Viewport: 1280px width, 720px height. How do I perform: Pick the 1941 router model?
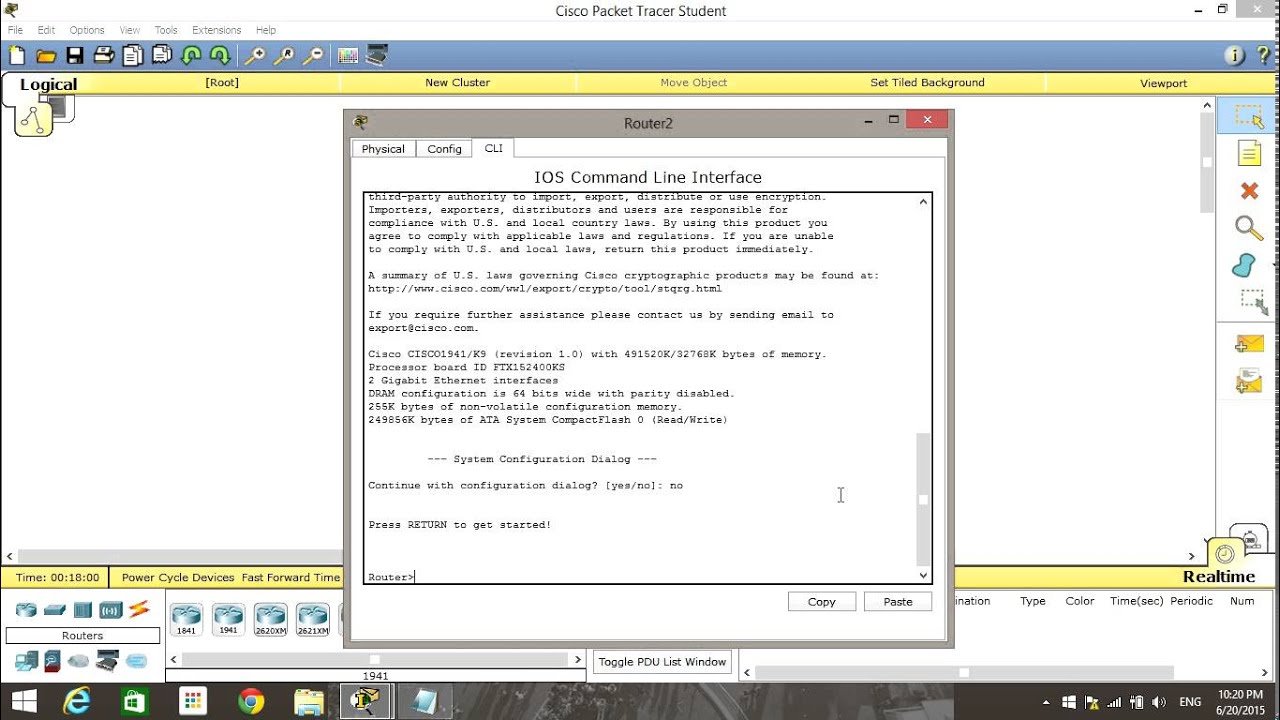click(228, 620)
